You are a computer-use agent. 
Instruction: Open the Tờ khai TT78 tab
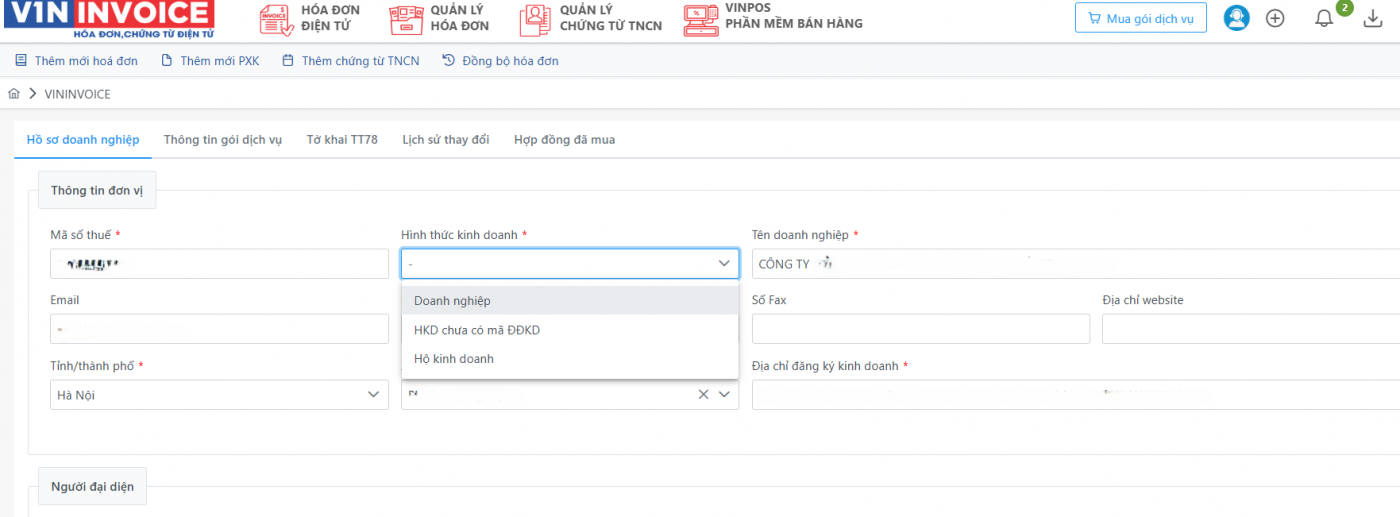tap(342, 140)
